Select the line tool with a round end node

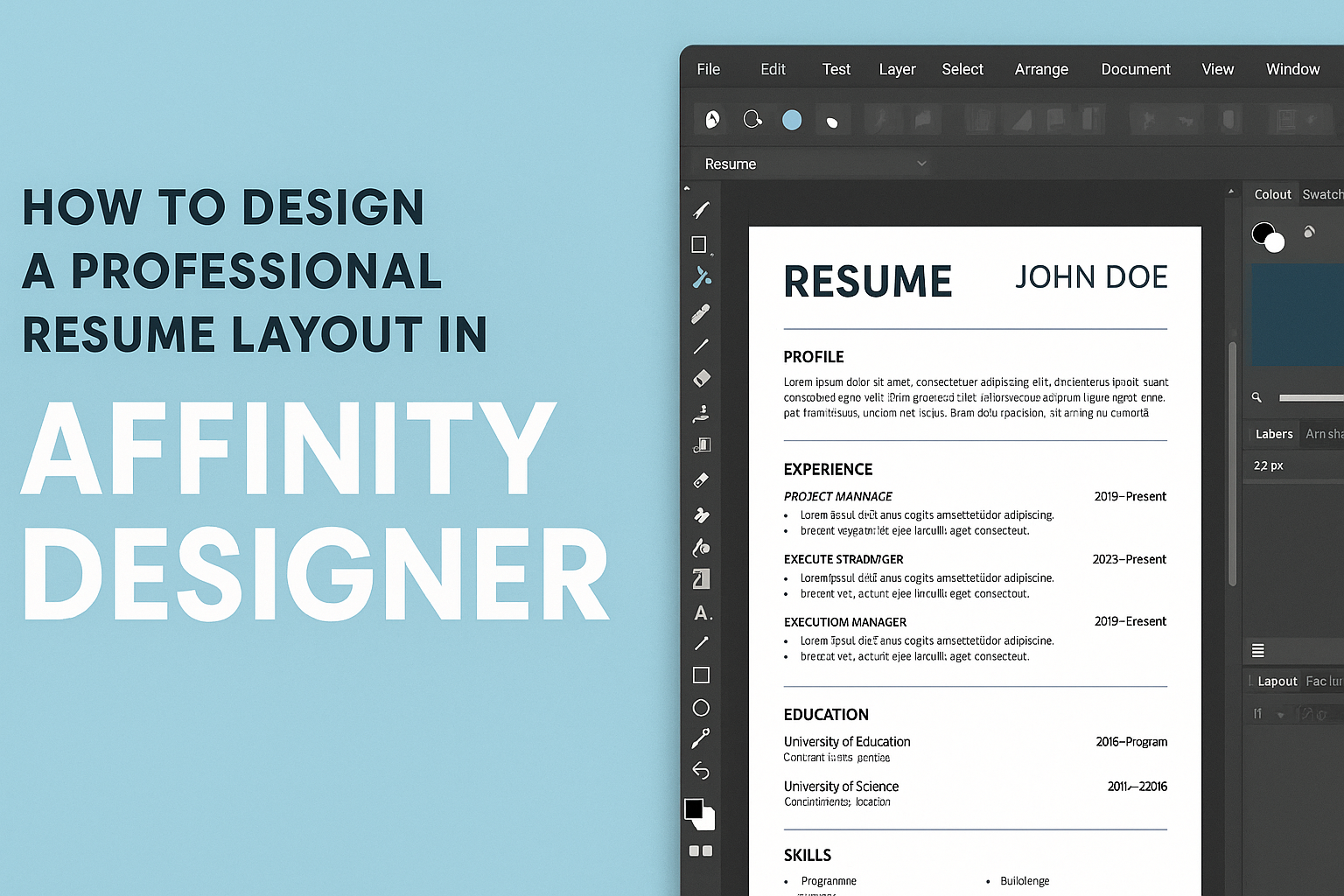[x=701, y=643]
